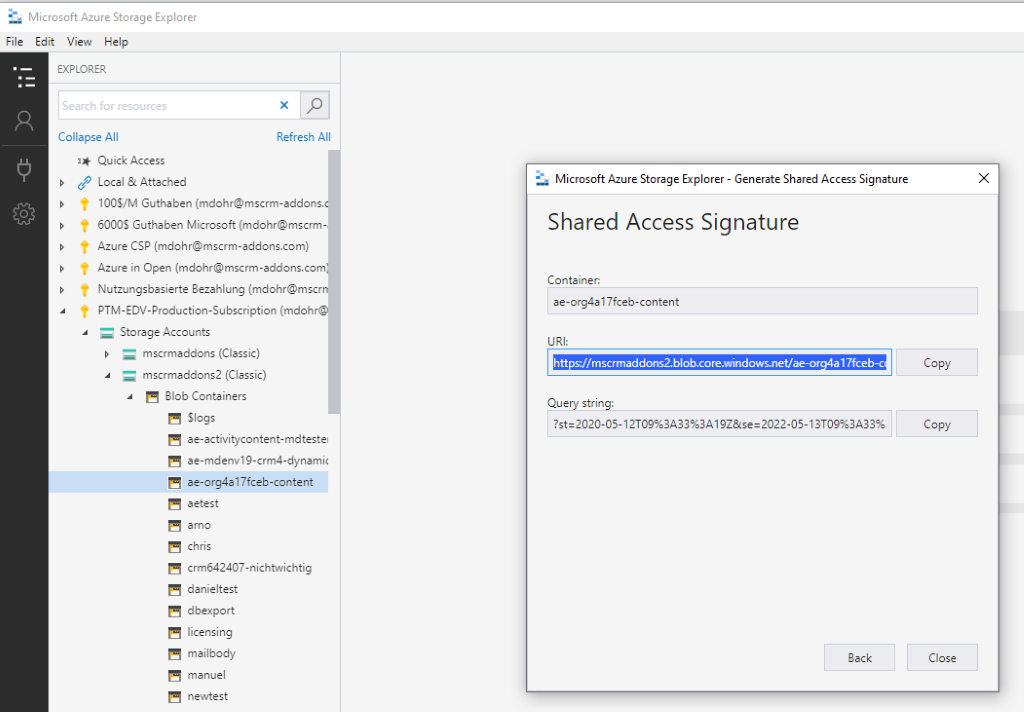Select the dbexport container icon

174,611
